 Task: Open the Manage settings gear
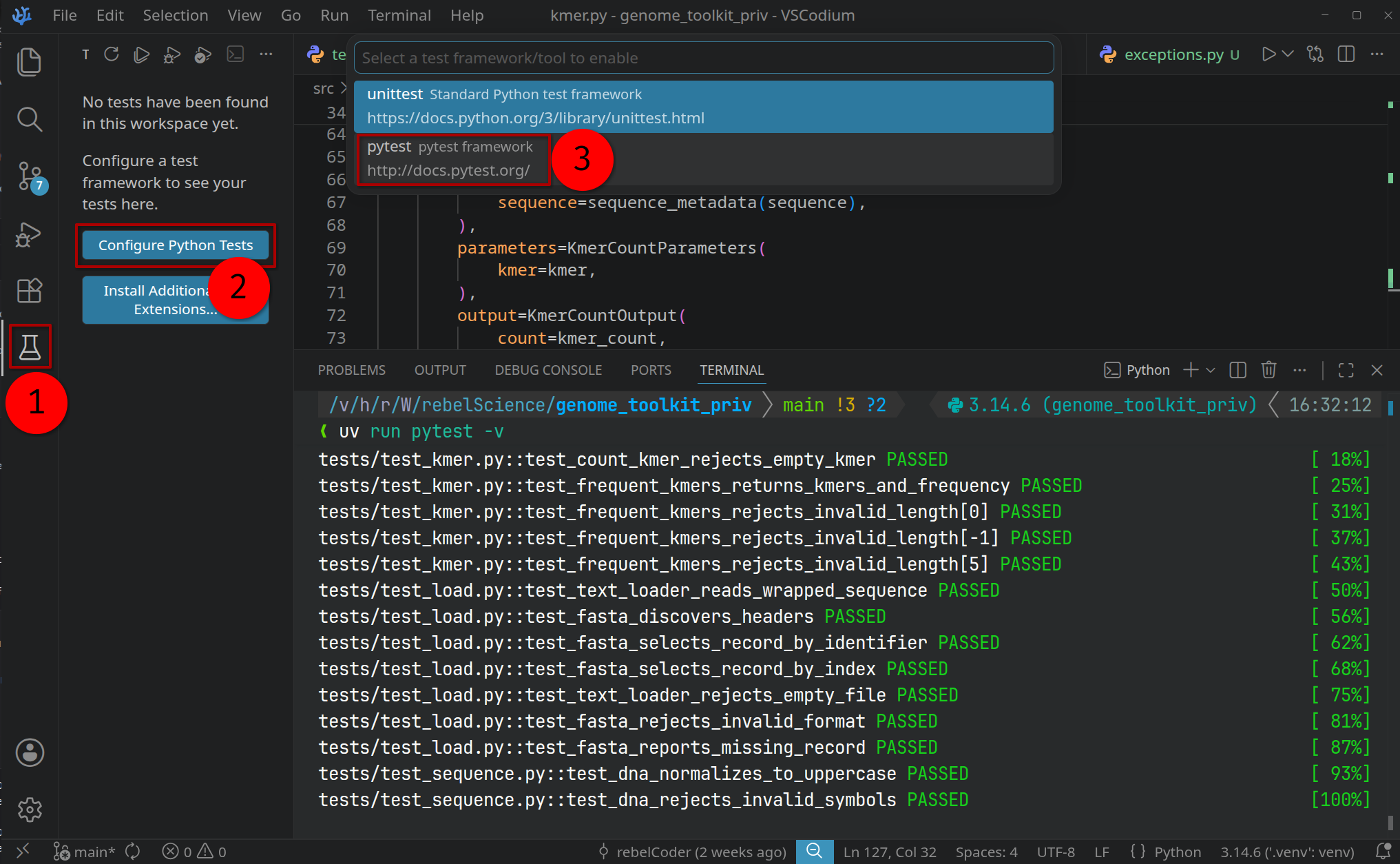pos(30,810)
